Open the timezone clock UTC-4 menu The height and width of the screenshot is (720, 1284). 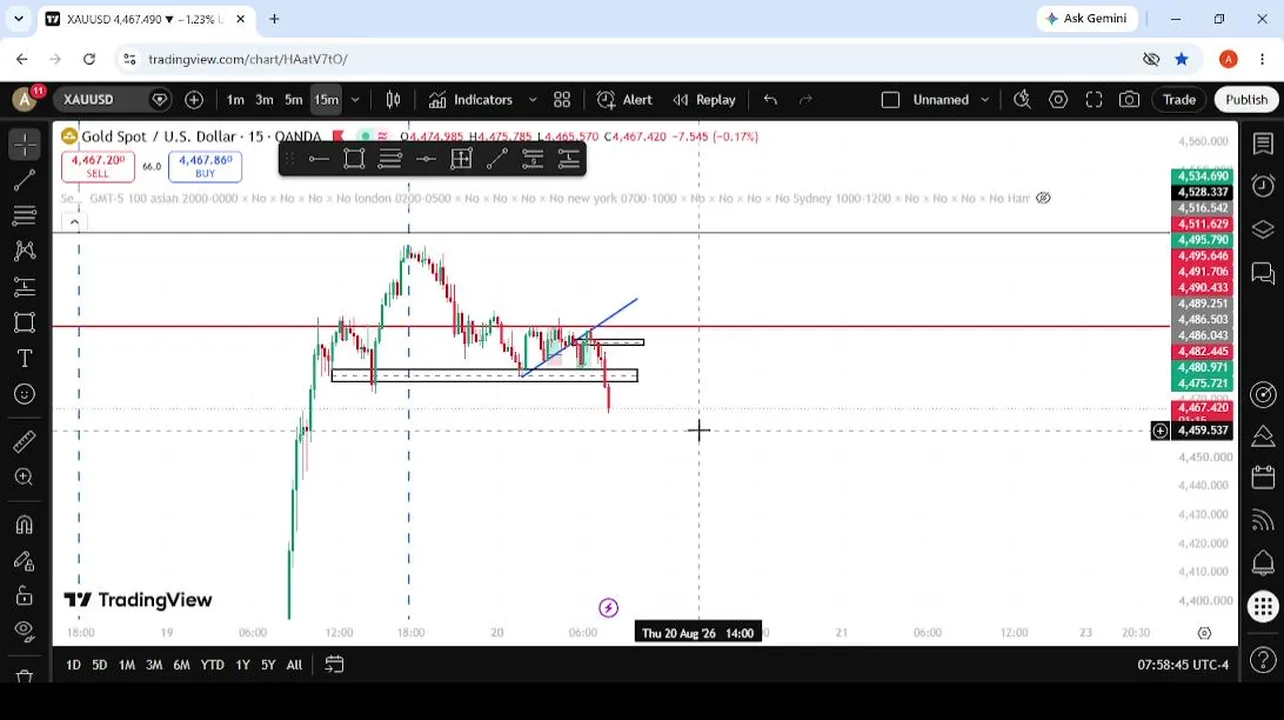(1183, 664)
